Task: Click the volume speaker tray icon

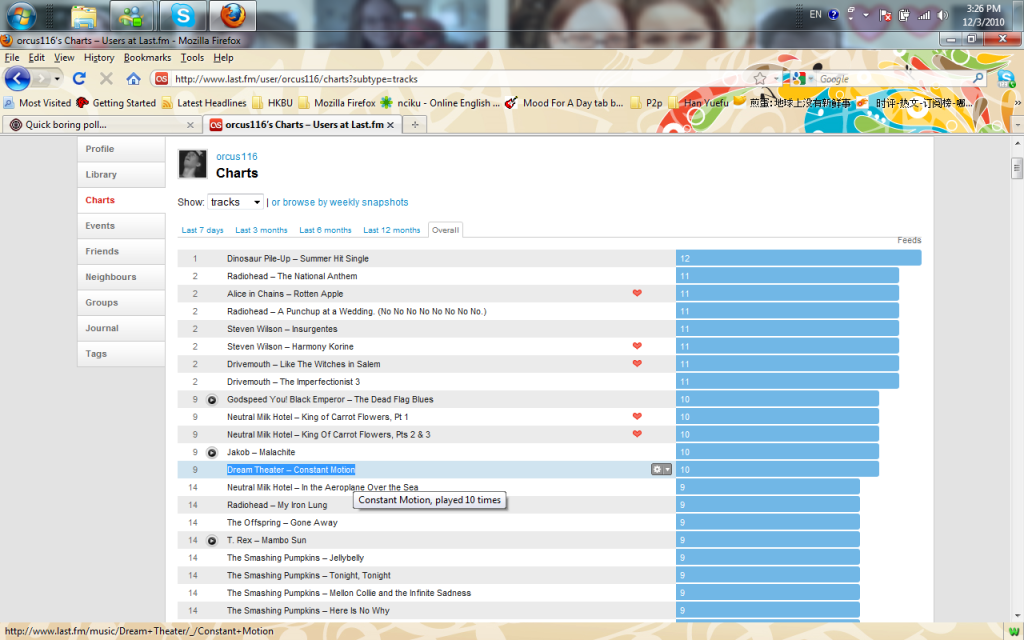Action: 942,15
